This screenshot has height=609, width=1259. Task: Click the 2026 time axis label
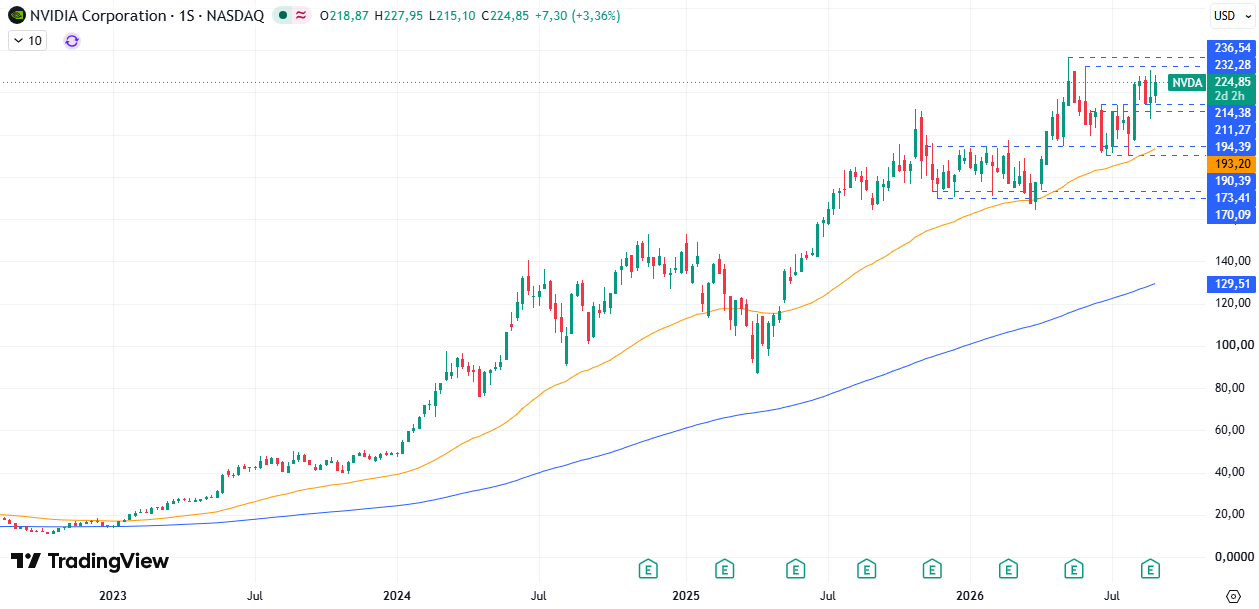pyautogui.click(x=971, y=596)
